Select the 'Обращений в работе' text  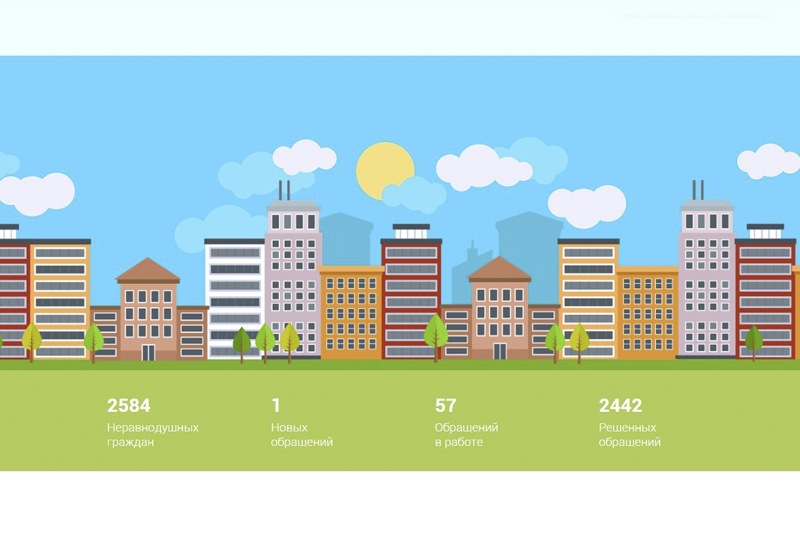coord(466,434)
